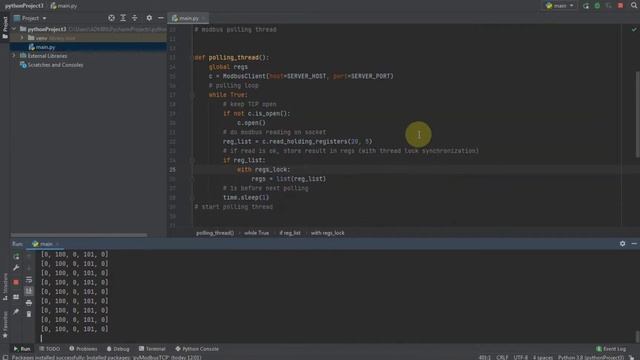Collapse the polling_thread function fold marker

[x=192, y=58]
